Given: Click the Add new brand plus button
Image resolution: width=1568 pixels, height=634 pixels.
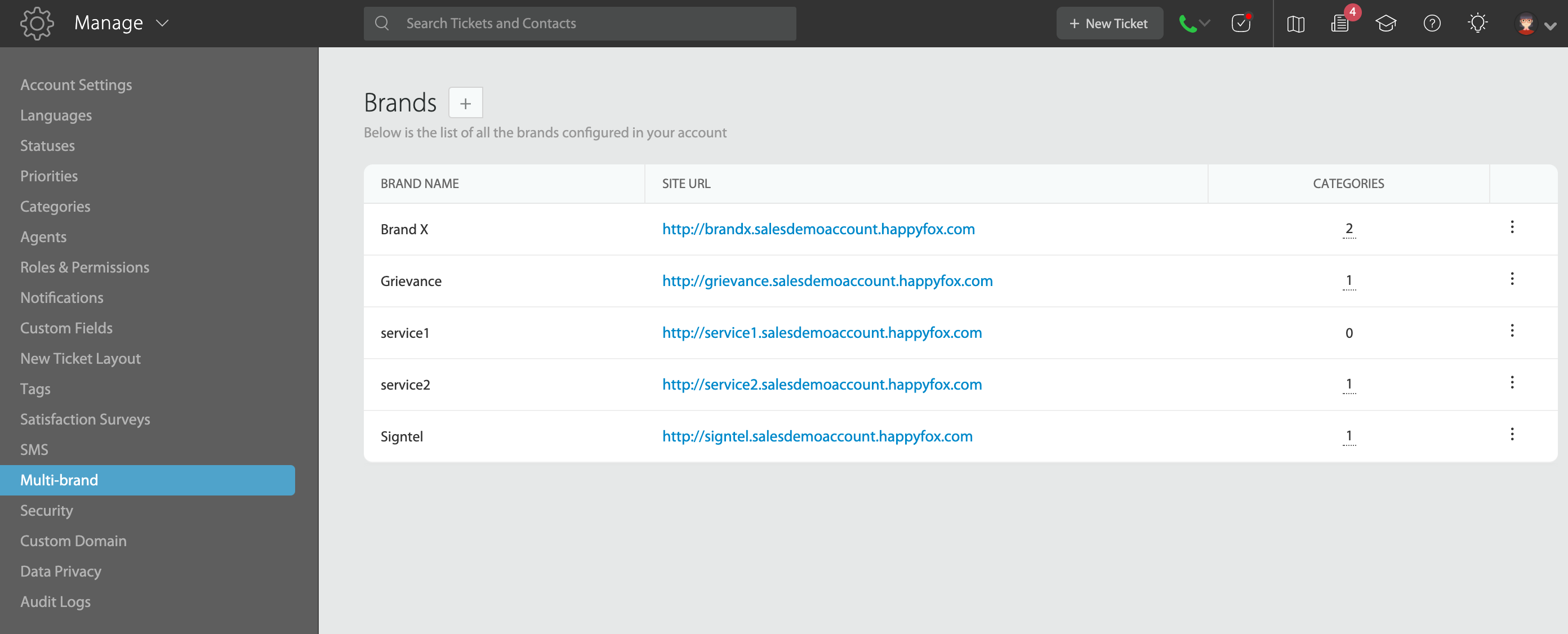Looking at the screenshot, I should [463, 102].
